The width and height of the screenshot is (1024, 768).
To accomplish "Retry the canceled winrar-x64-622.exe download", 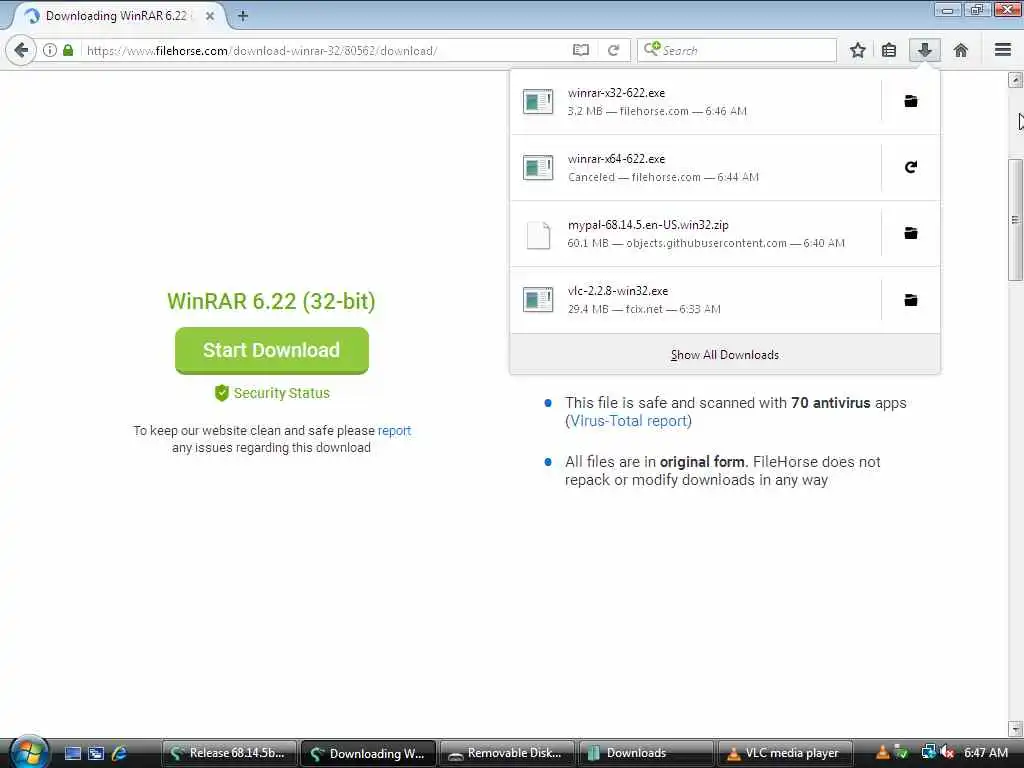I will pos(911,167).
